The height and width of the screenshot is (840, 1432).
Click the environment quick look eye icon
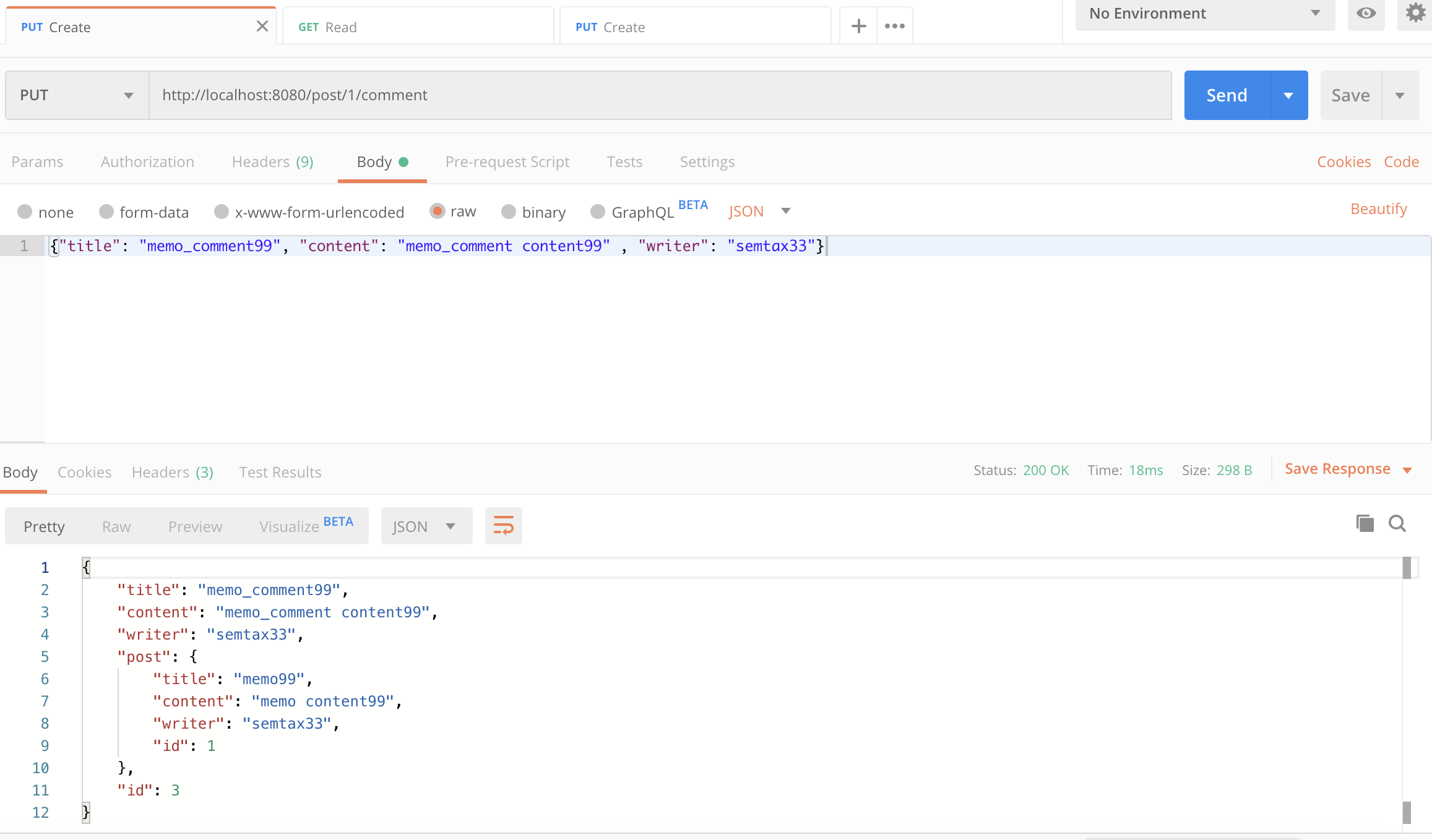click(x=1366, y=13)
